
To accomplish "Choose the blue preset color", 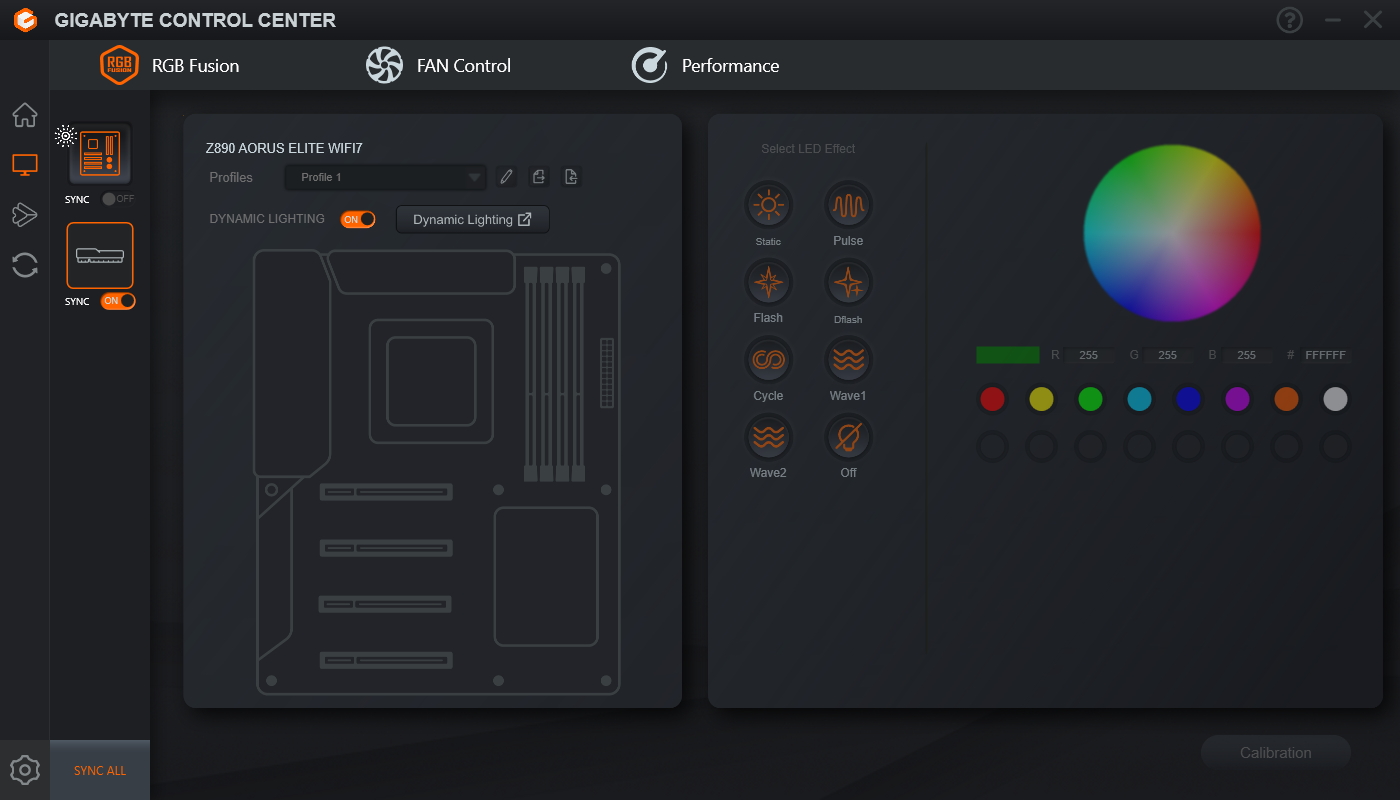I will [1188, 399].
